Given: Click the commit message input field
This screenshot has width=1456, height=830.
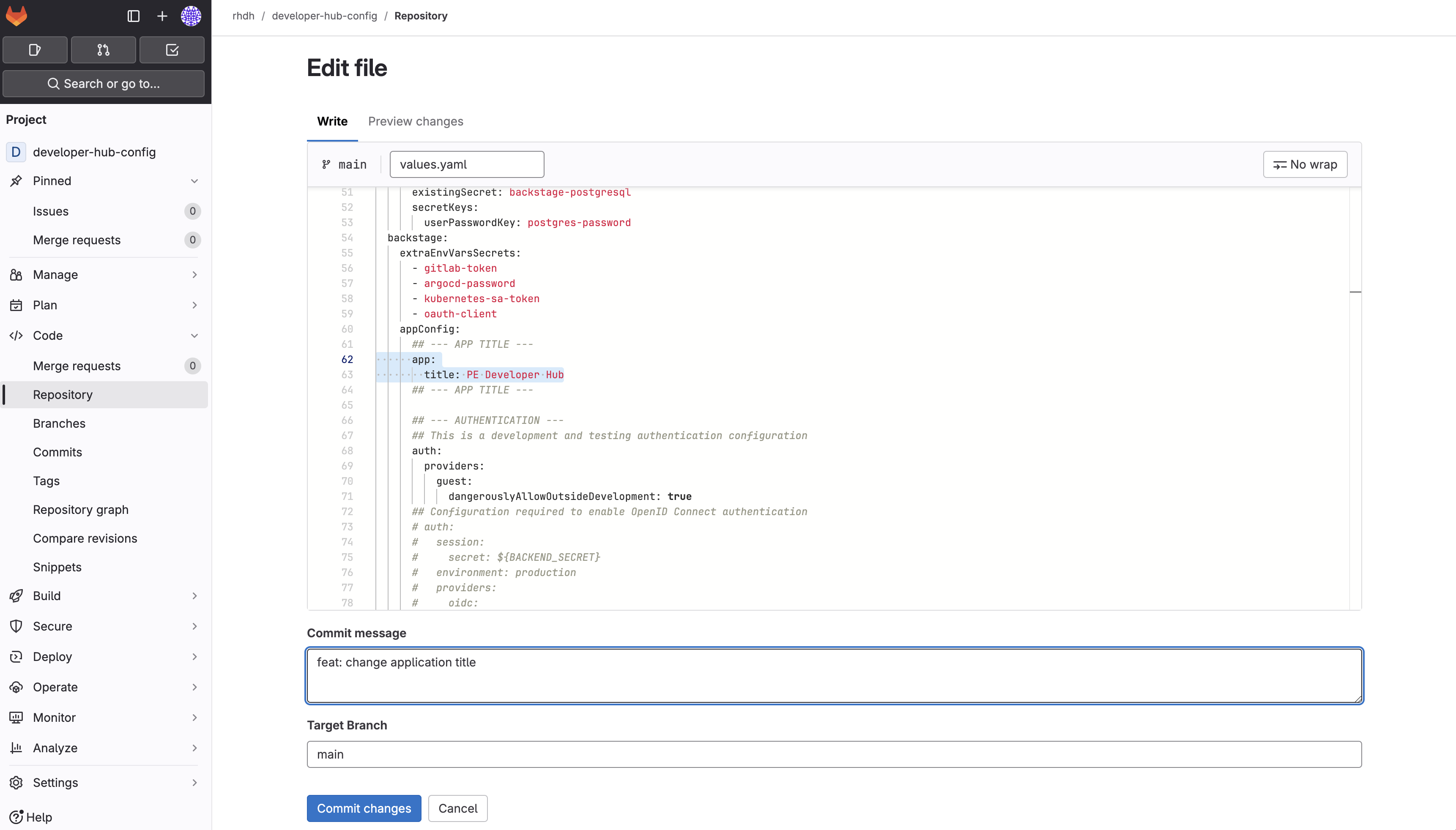Looking at the screenshot, I should point(834,675).
